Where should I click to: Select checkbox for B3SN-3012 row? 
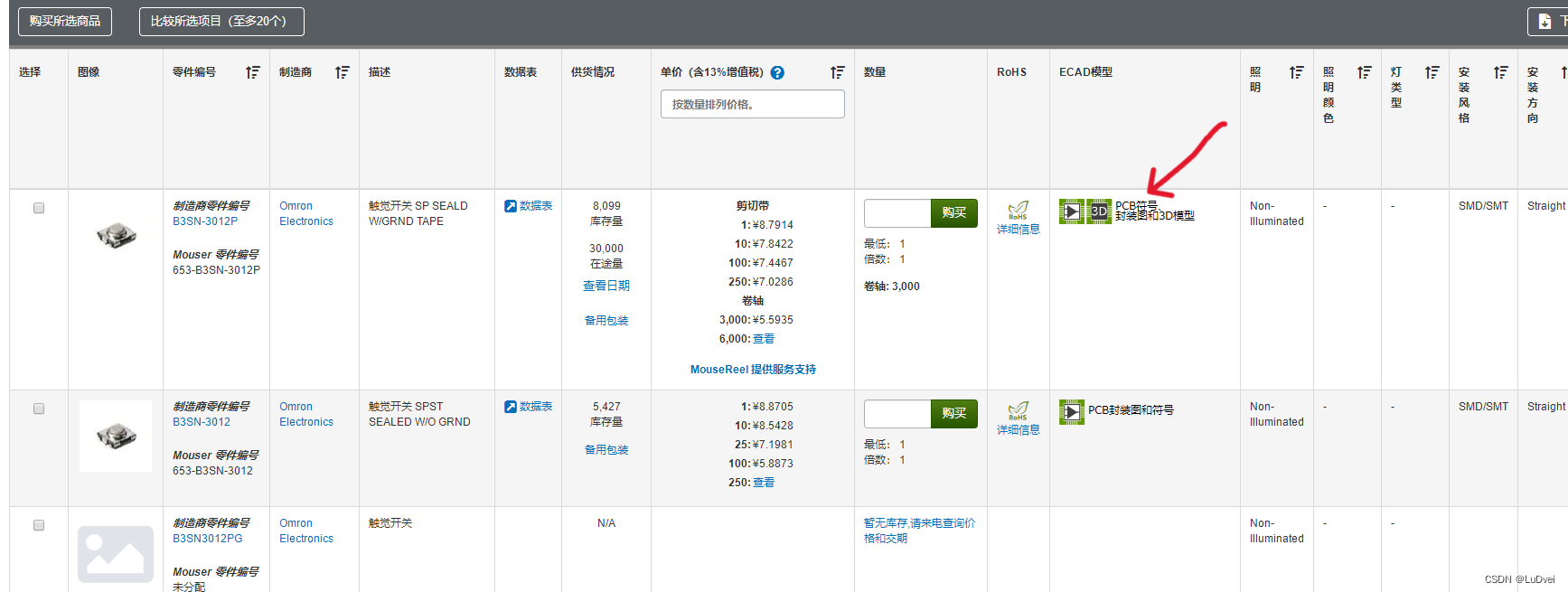coord(39,409)
